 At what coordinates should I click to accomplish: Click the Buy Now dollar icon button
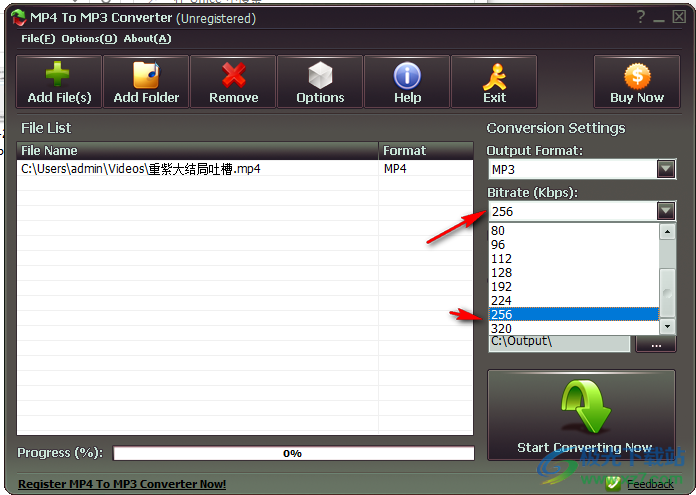point(637,82)
